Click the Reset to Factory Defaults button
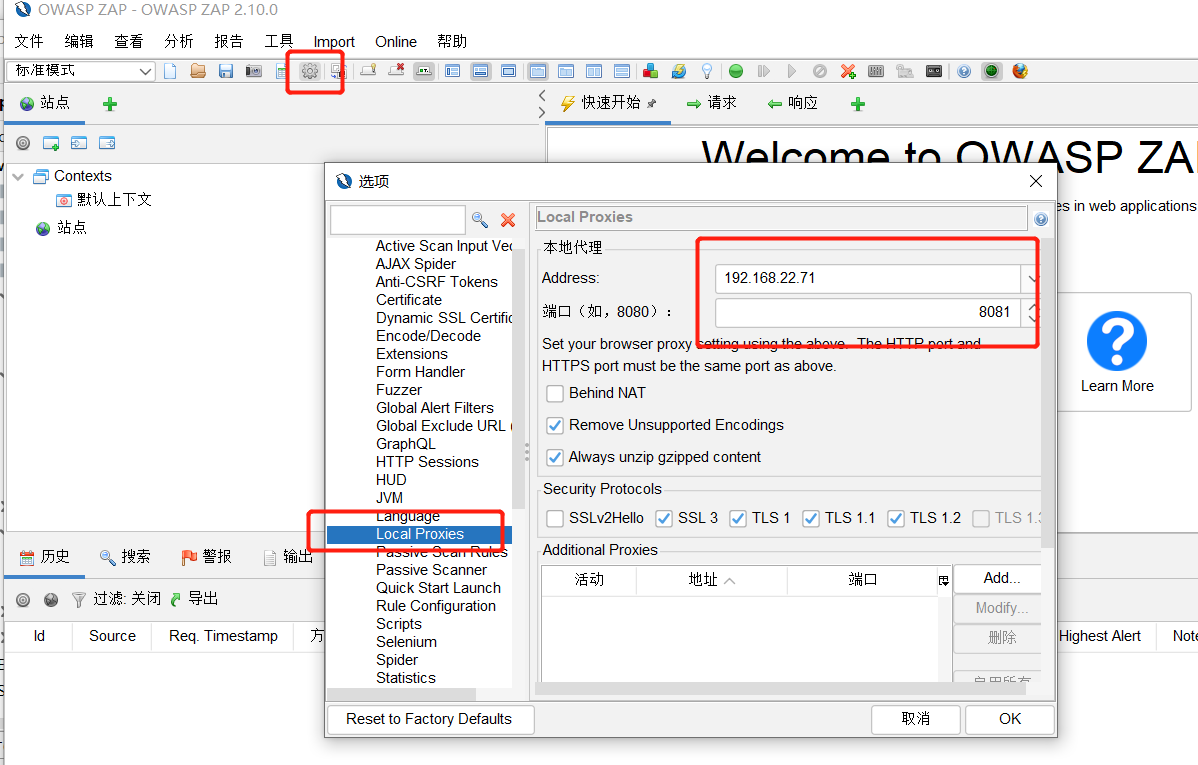This screenshot has width=1198, height=765. [x=430, y=719]
